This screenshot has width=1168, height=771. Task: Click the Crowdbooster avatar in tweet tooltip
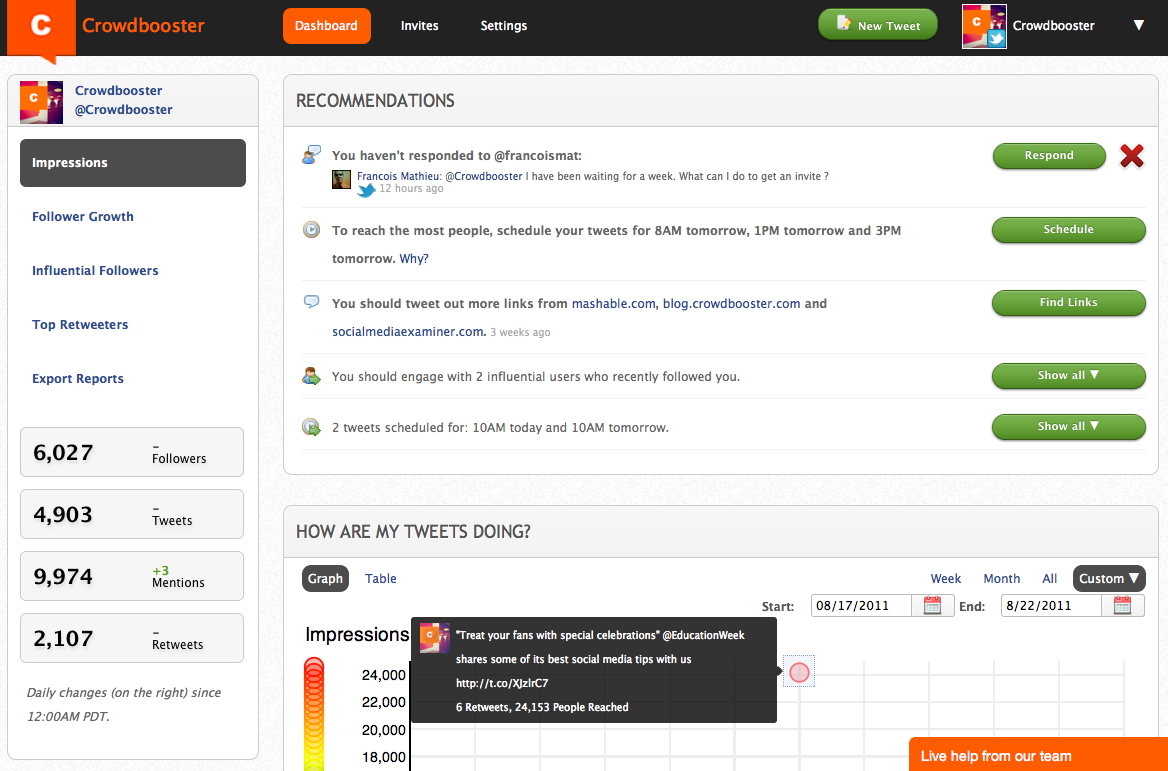coord(434,638)
